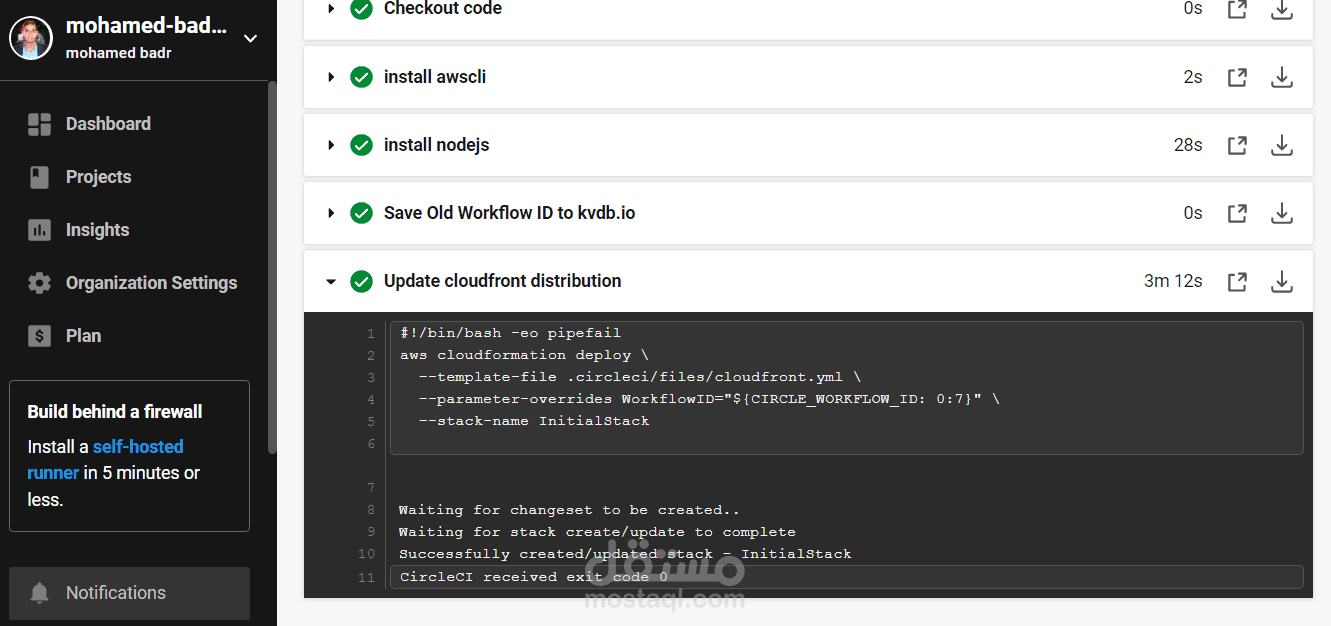Click the Dashboard sidebar icon
Screen dimensions: 1331x626
point(39,124)
